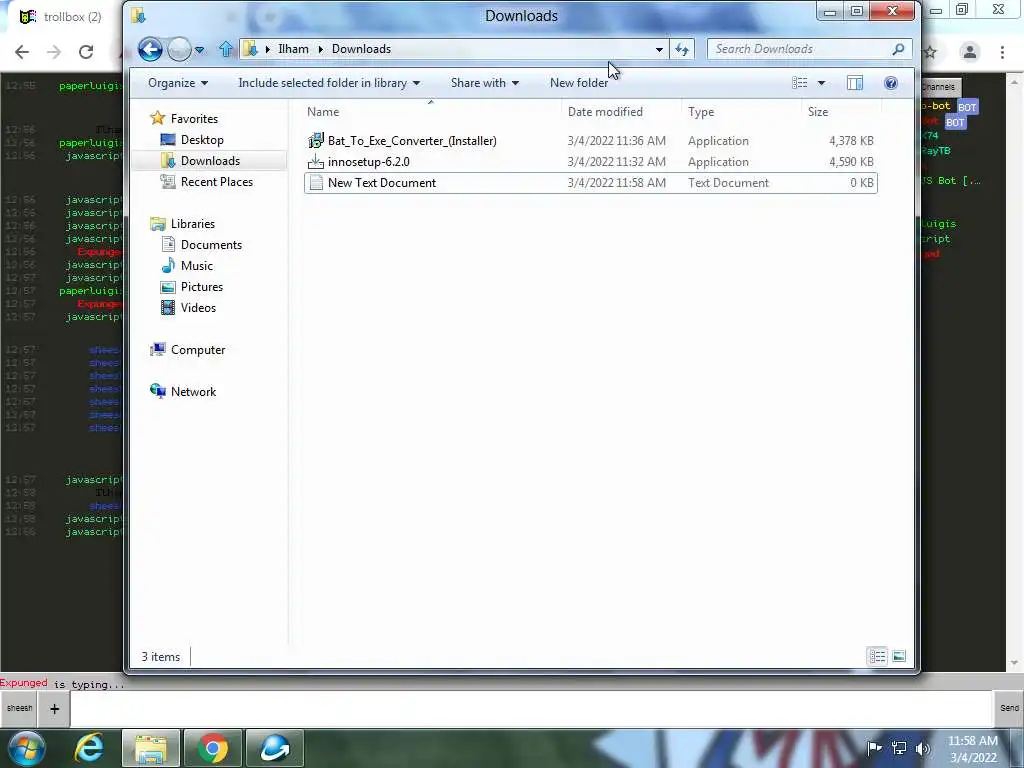This screenshot has width=1024, height=768.
Task: Open the Windows Start menu
Action: pyautogui.click(x=27, y=748)
